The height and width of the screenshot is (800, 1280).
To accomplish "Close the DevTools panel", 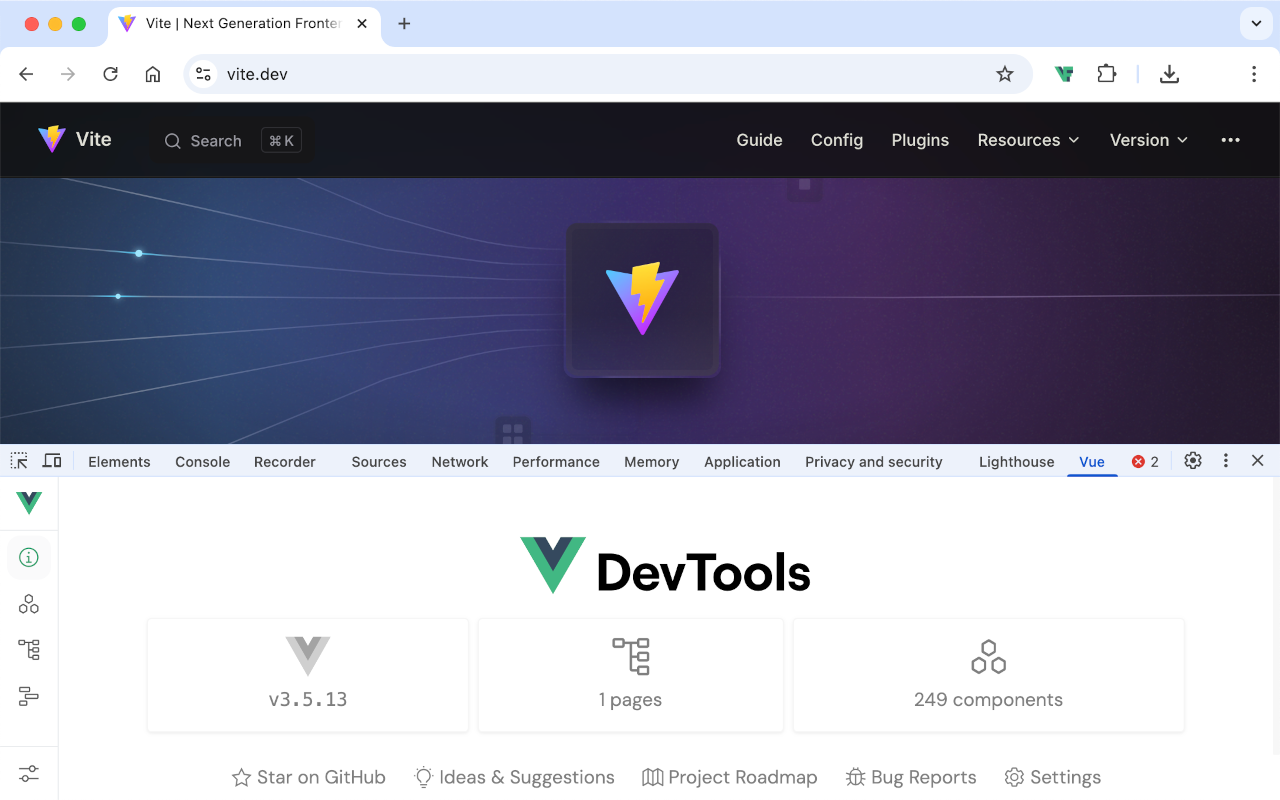I will [1258, 461].
